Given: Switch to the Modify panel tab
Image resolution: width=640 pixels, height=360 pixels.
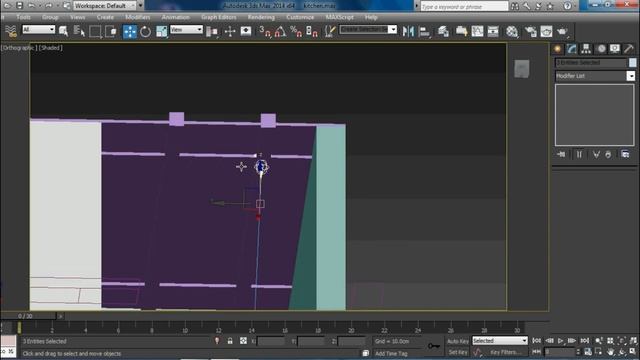Looking at the screenshot, I should (572, 49).
